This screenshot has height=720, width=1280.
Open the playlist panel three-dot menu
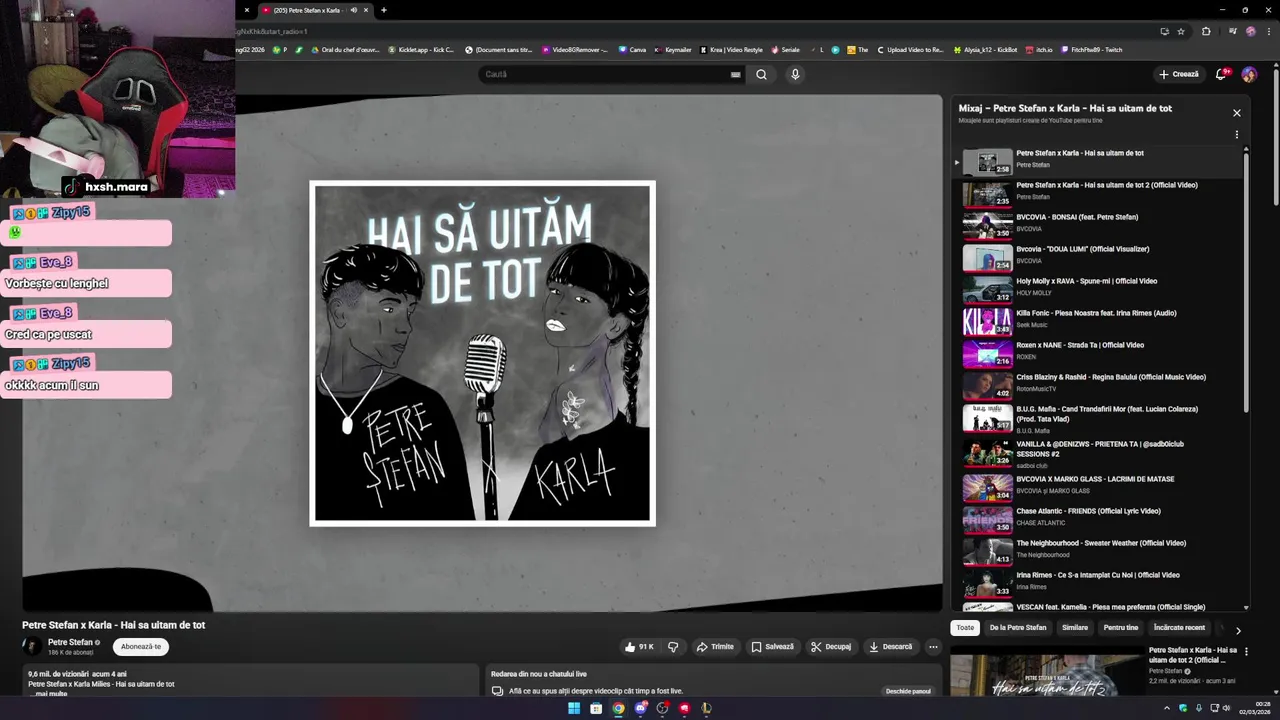point(1237,135)
